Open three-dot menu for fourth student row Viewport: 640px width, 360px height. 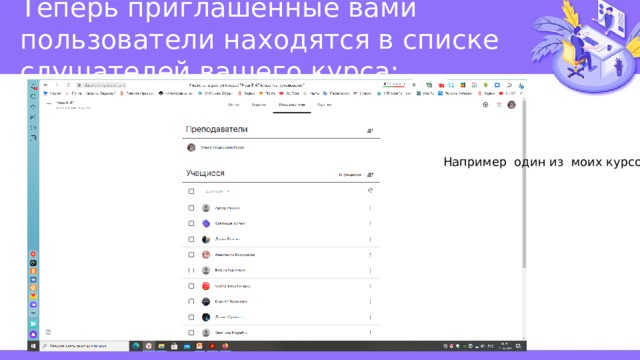[x=370, y=255]
